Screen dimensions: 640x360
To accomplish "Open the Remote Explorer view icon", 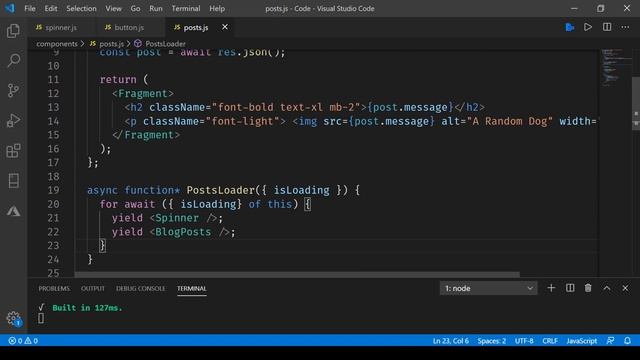I will pos(13,180).
